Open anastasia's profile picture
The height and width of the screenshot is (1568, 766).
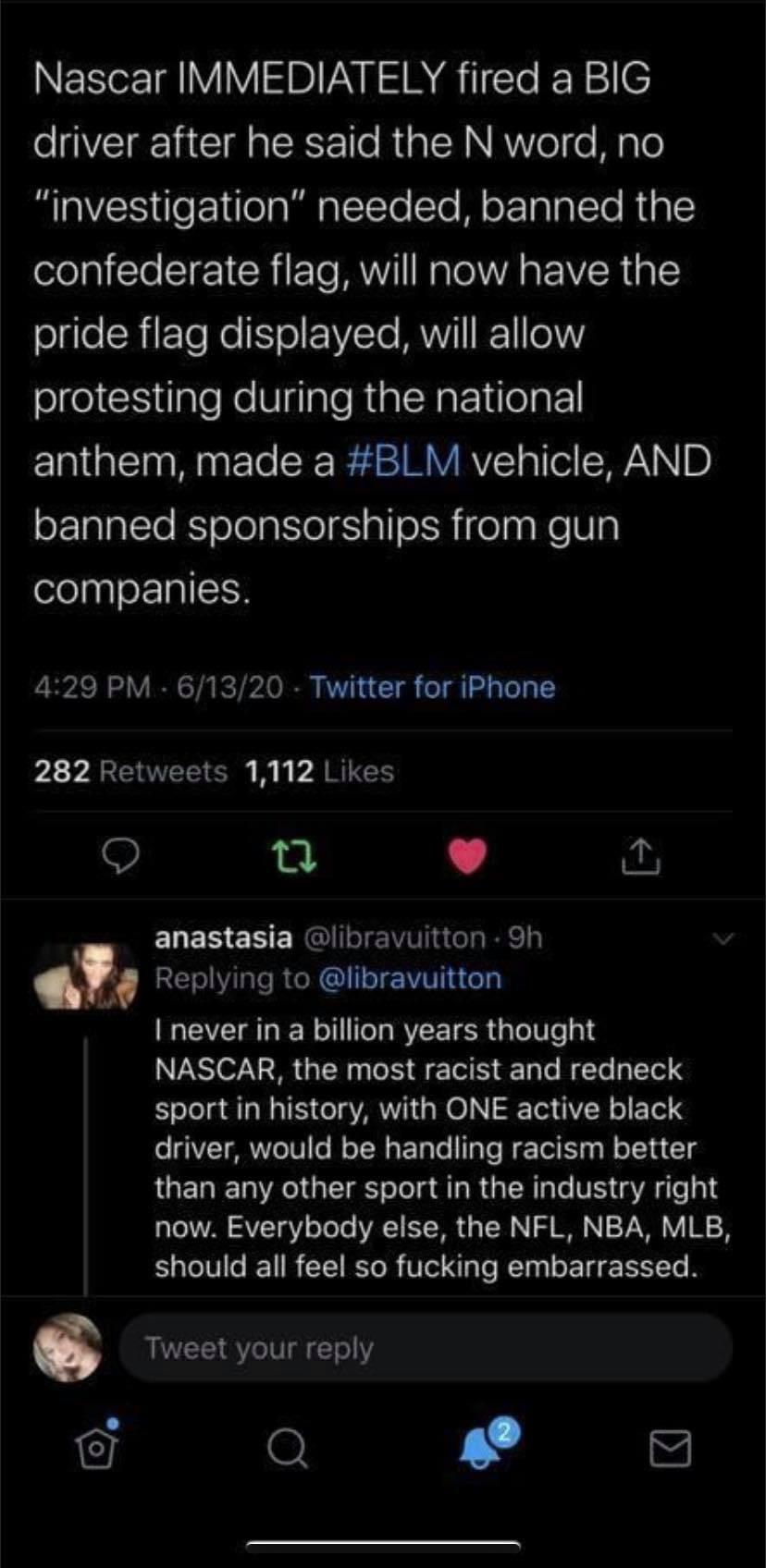pos(84,975)
